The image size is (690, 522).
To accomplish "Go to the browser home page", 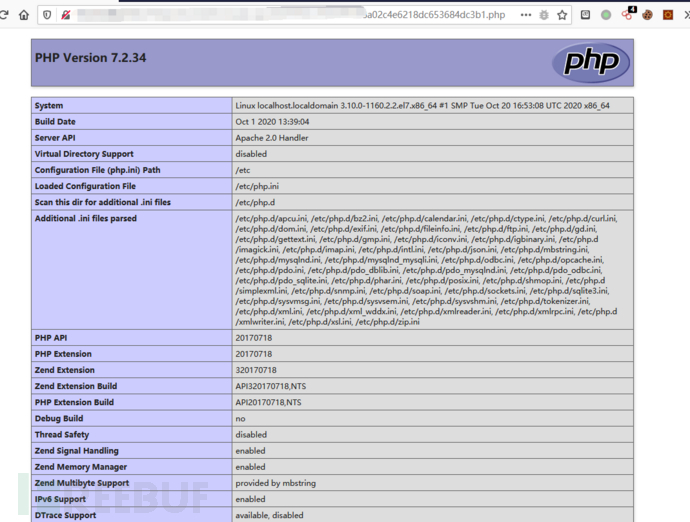I will [x=24, y=15].
